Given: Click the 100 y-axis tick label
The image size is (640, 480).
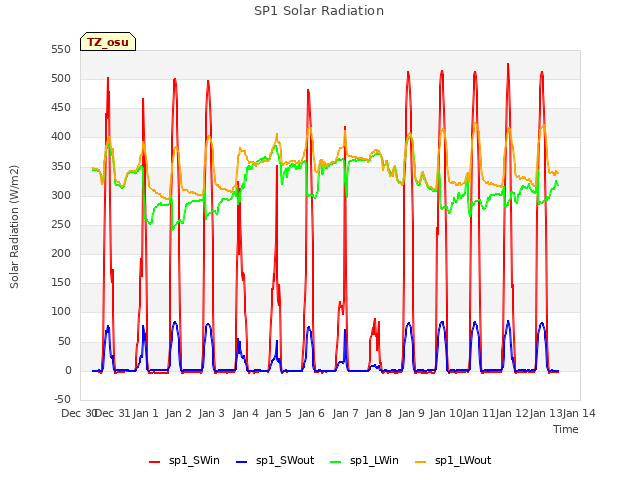Looking at the screenshot, I should [61, 312].
